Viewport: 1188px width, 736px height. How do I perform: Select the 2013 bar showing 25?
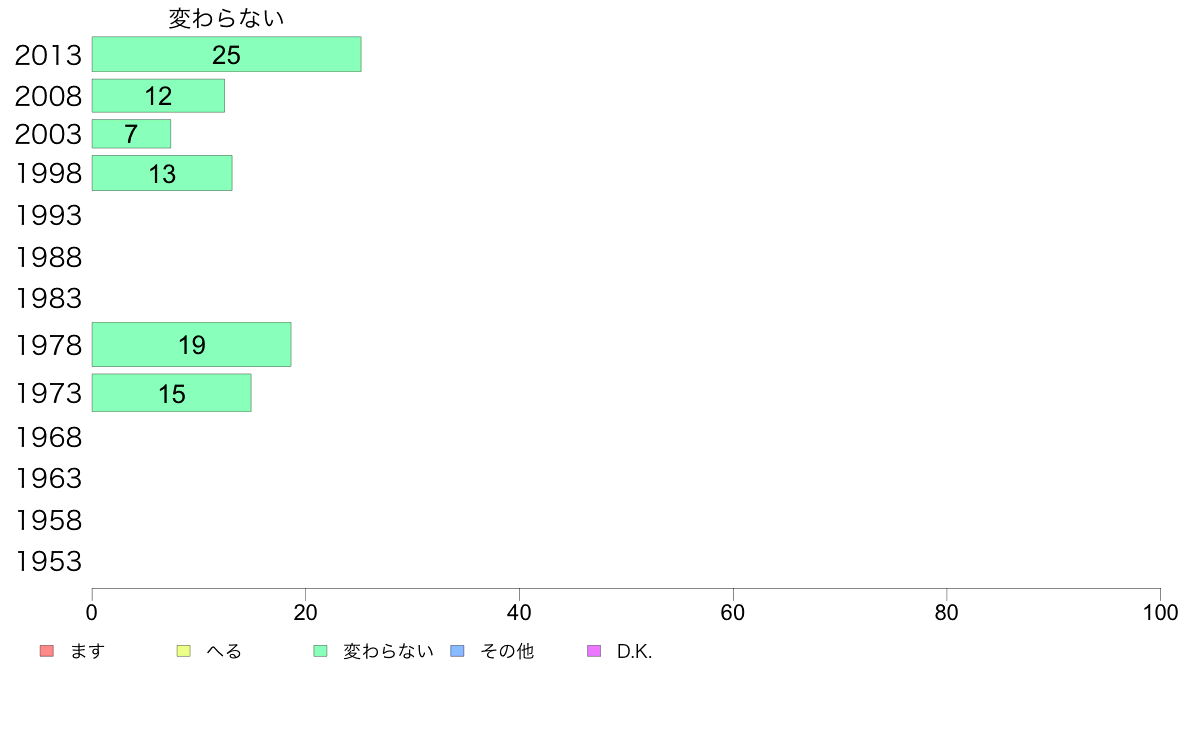coord(227,55)
